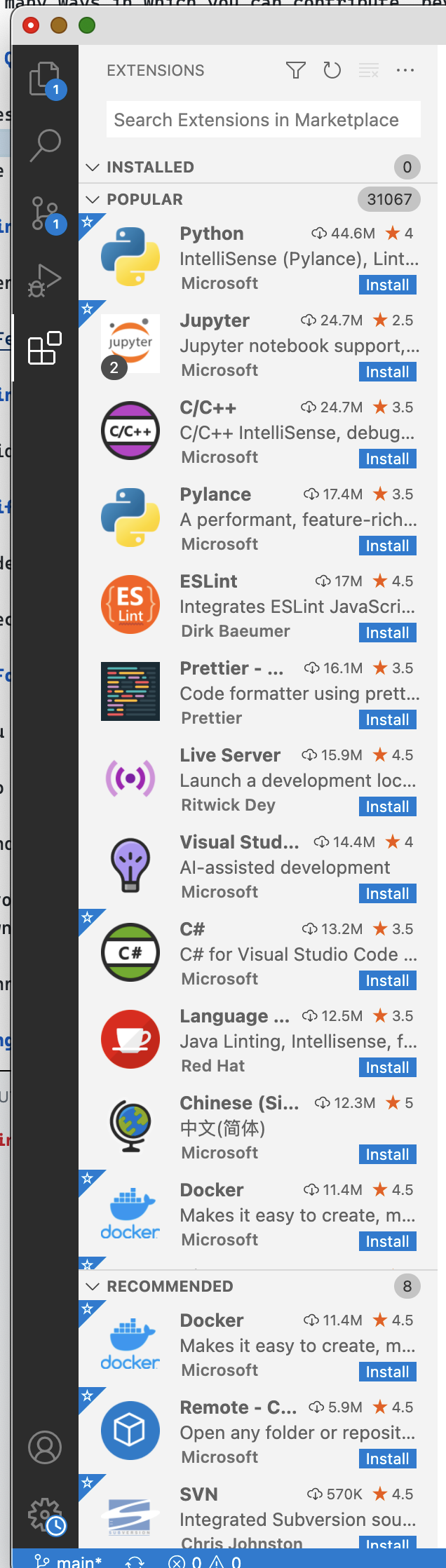Collapse the RECOMMENDED section
The width and height of the screenshot is (446, 1568).
pos(93,1286)
